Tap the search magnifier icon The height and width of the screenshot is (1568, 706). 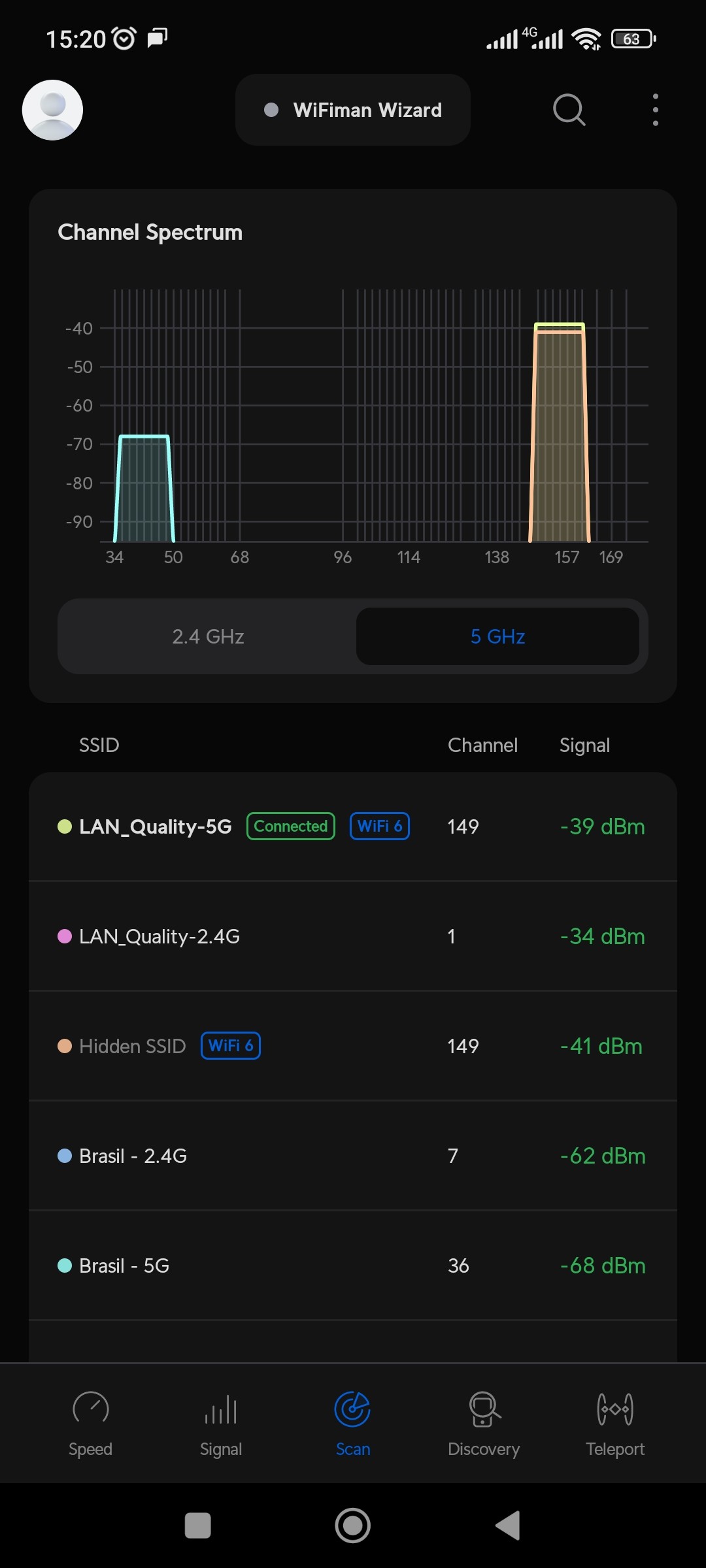pos(569,110)
